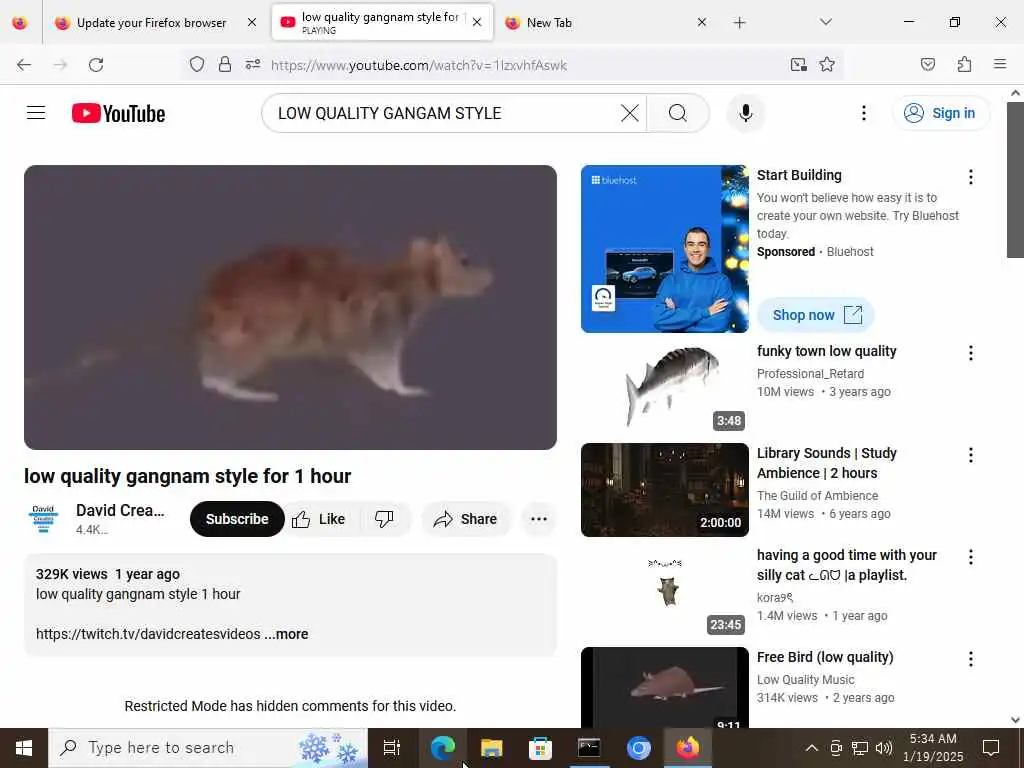Show site security info via the padlock icon

coord(225,64)
